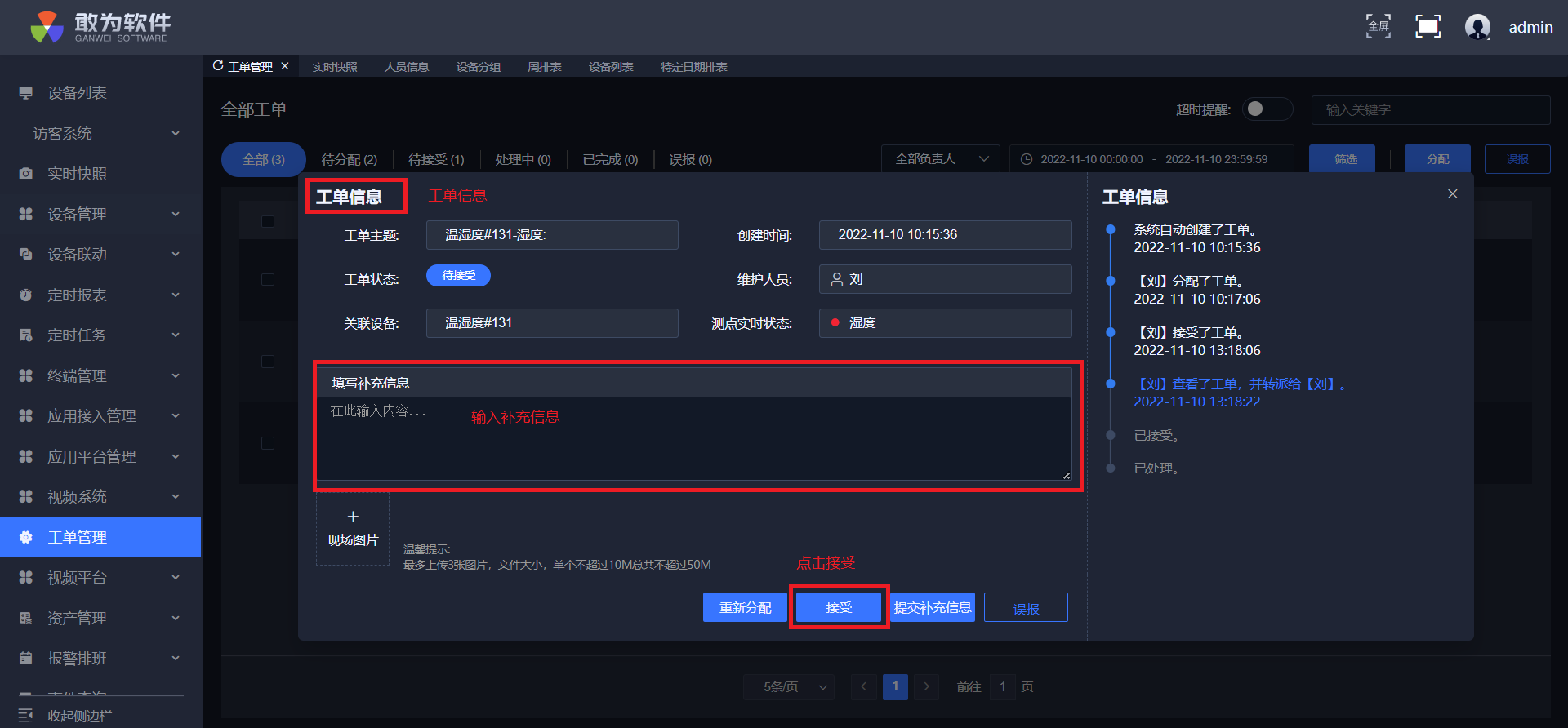The image size is (1568, 728).
Task: Select the 待分配 (2) filter tab
Action: click(x=350, y=160)
